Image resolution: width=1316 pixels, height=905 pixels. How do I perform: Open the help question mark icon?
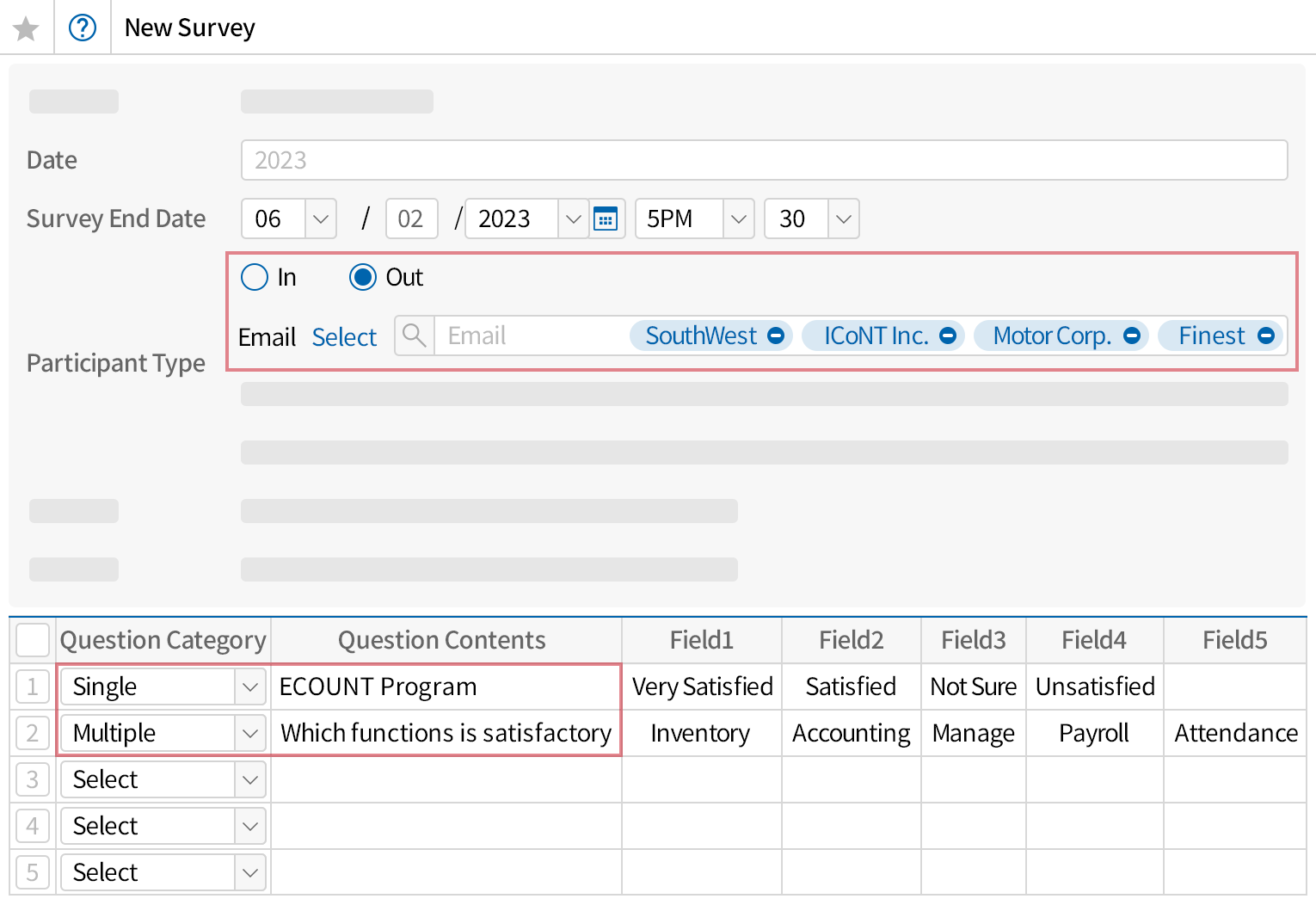(83, 28)
